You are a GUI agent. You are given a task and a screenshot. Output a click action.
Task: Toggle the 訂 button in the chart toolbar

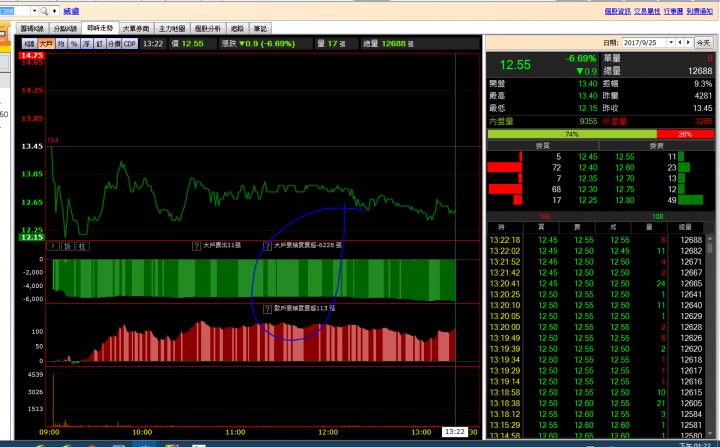pyautogui.click(x=99, y=44)
